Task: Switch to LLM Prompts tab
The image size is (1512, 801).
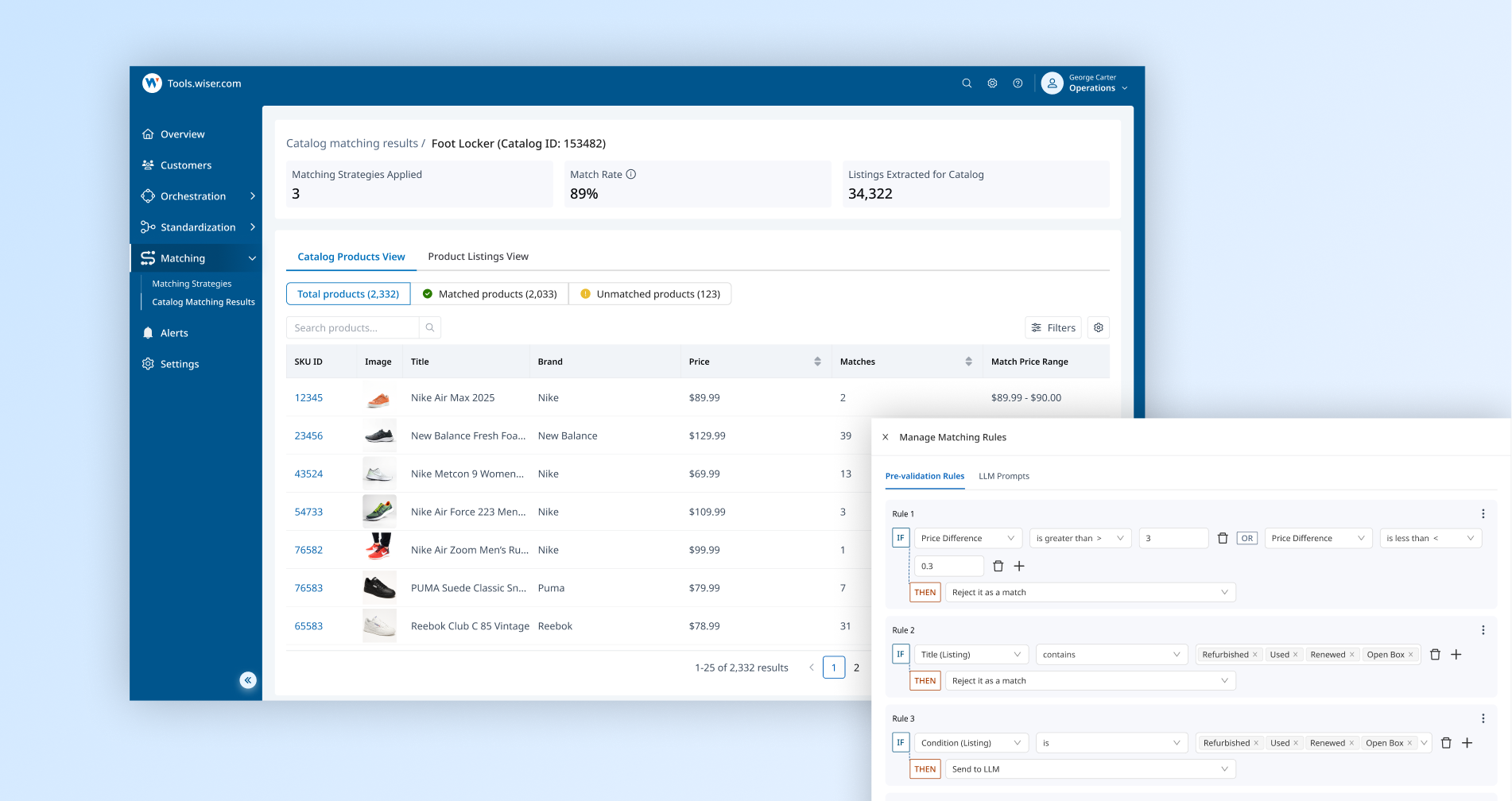Action: 1004,476
